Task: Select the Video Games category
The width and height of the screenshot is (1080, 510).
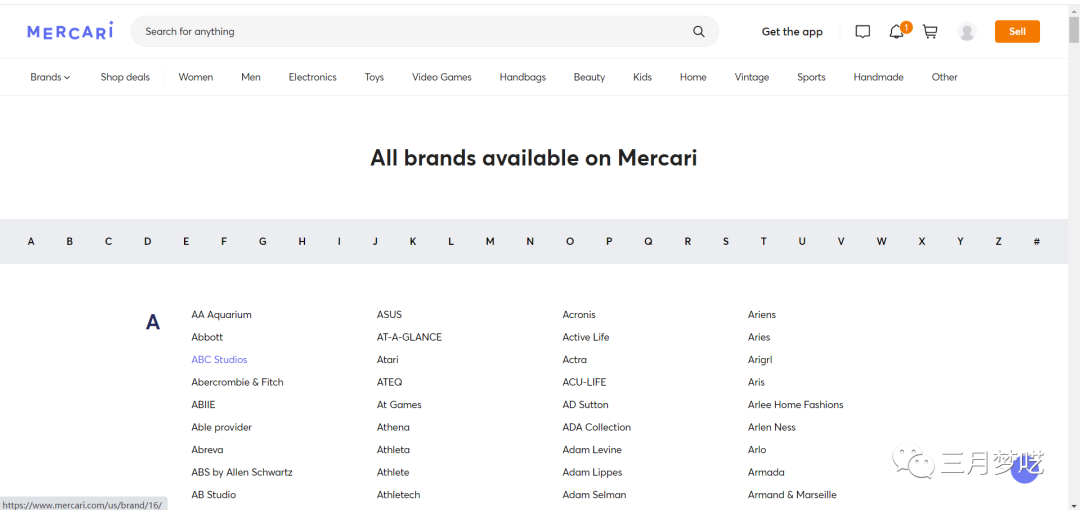Action: (x=441, y=77)
